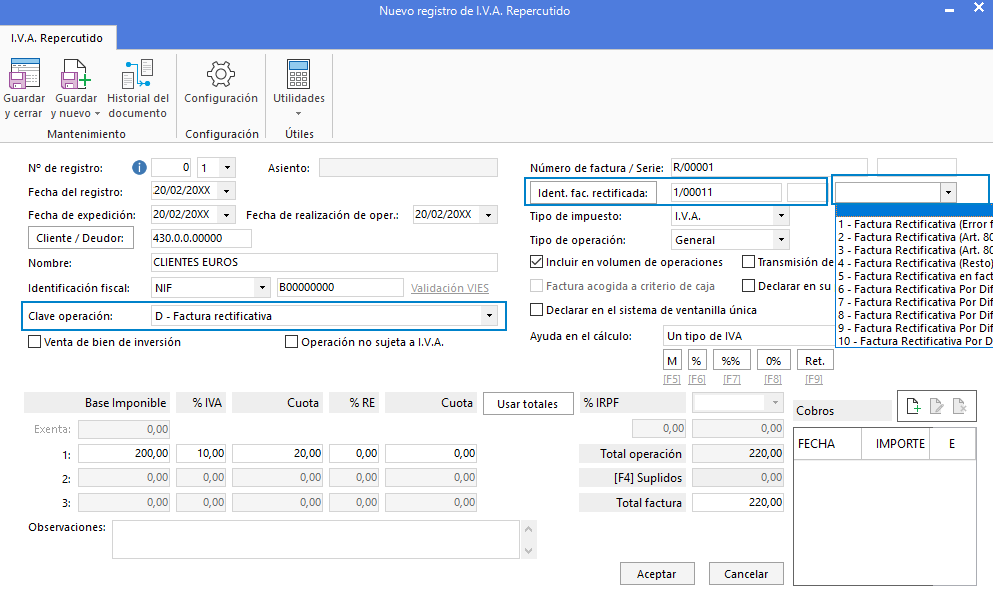Open the Utilidades calculator icon
993x598 pixels.
(298, 74)
